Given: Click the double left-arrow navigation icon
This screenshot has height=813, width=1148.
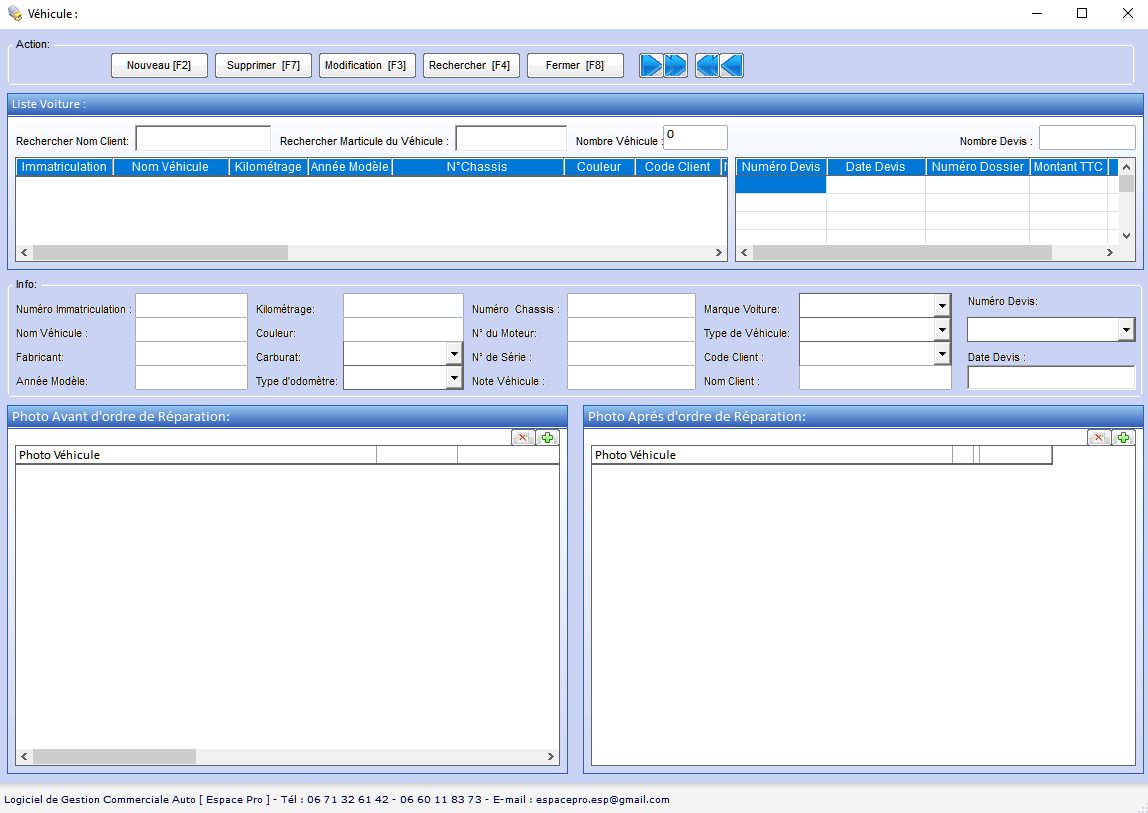Looking at the screenshot, I should coord(707,65).
